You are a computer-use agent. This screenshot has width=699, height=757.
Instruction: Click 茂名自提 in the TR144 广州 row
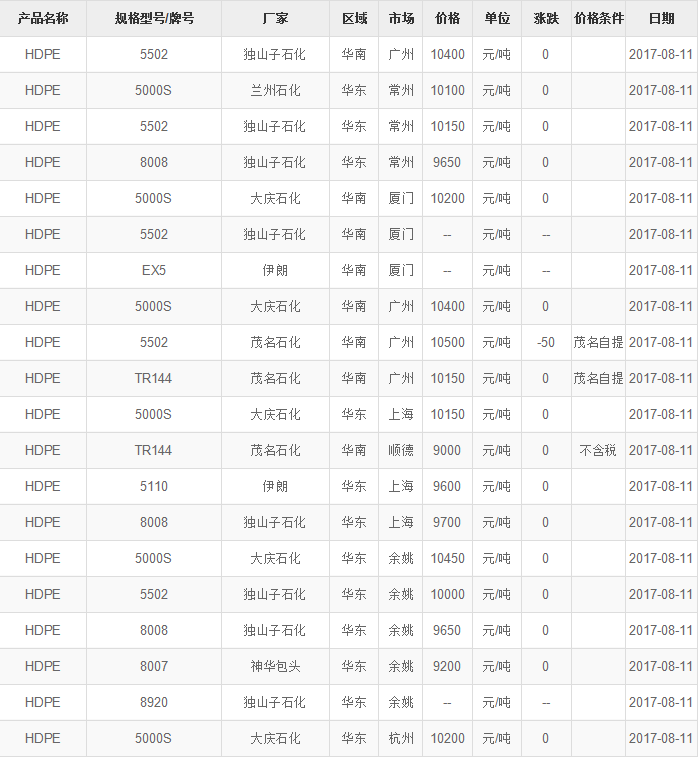click(599, 378)
